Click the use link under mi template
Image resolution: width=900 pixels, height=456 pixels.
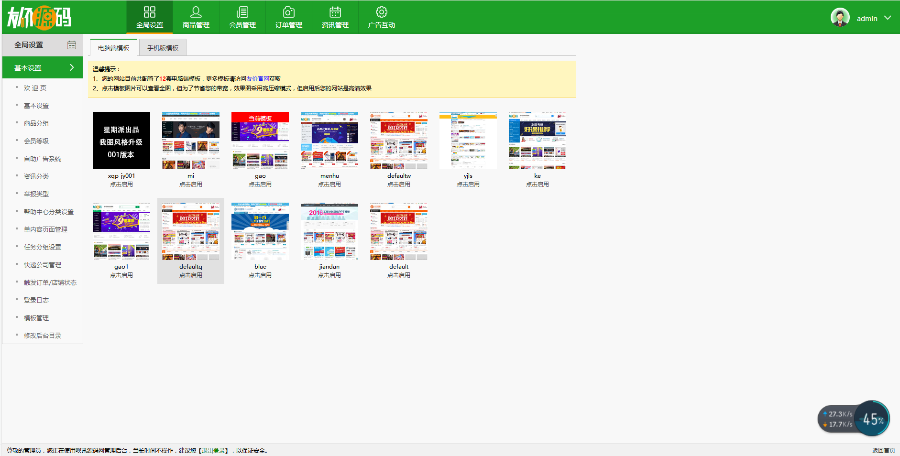190,184
